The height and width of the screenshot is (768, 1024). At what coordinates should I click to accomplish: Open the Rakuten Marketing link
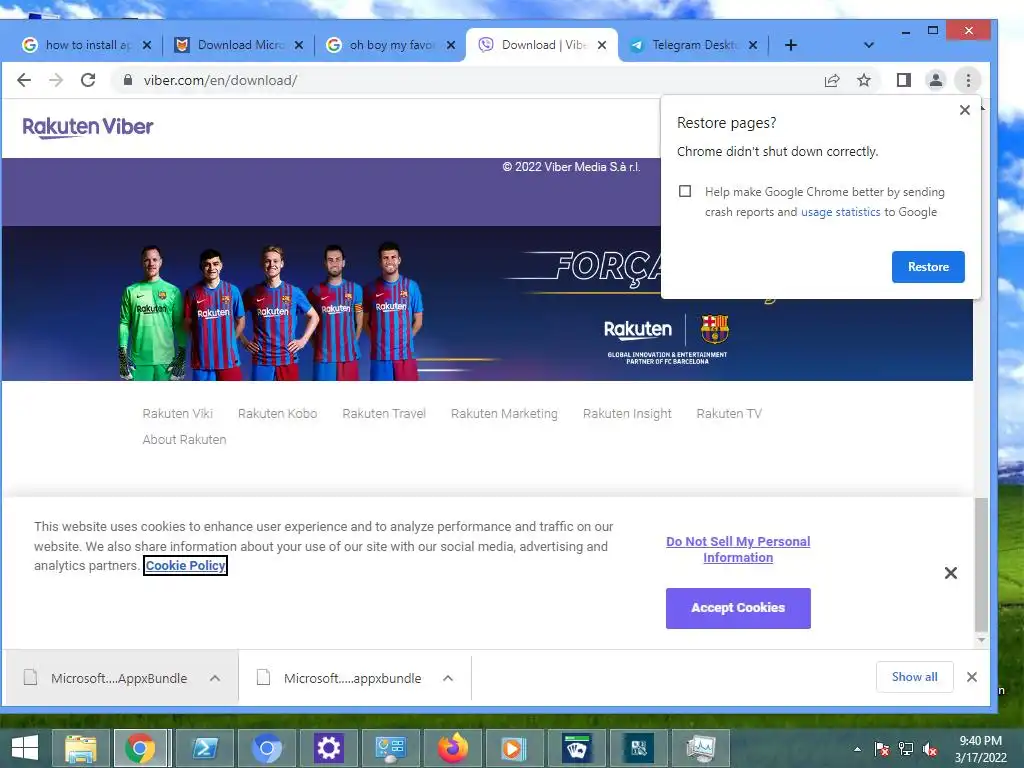(504, 413)
